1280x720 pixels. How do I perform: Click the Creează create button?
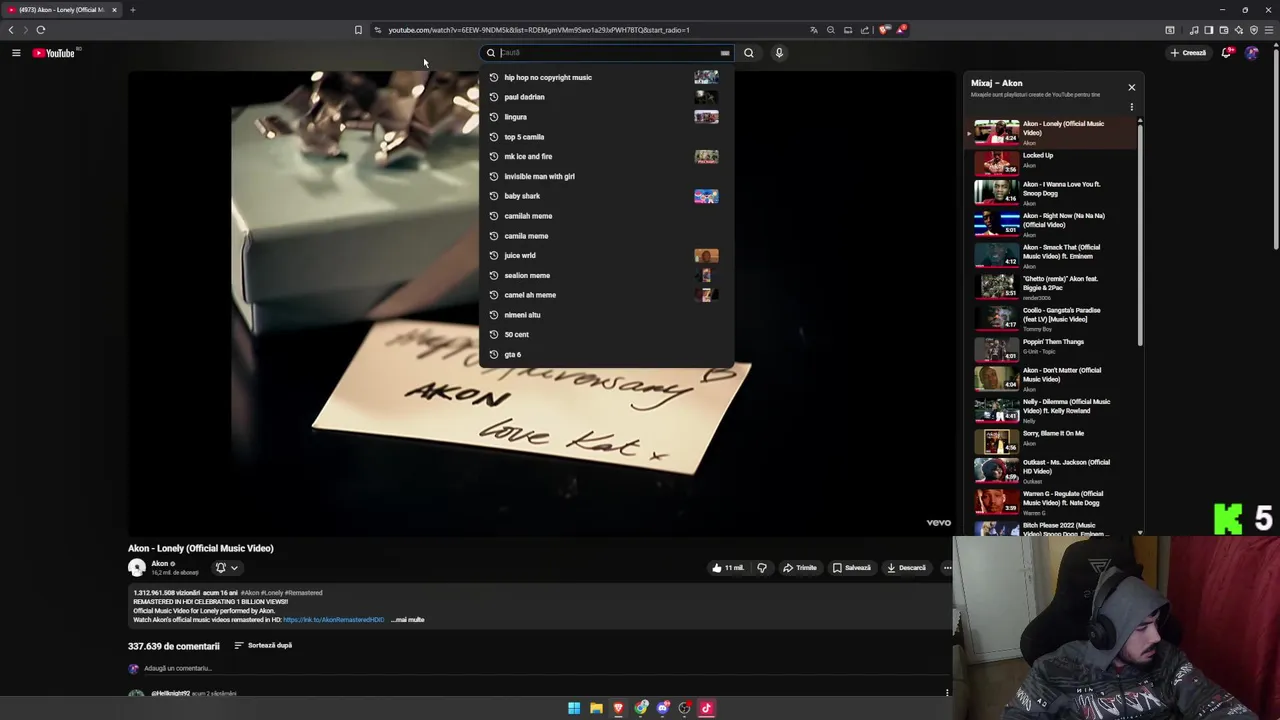point(1188,53)
